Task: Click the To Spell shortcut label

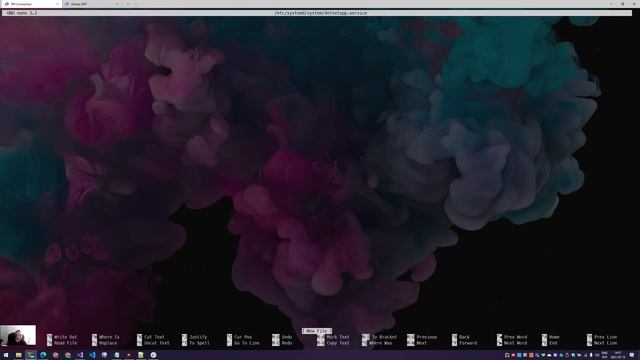Action: [199, 343]
